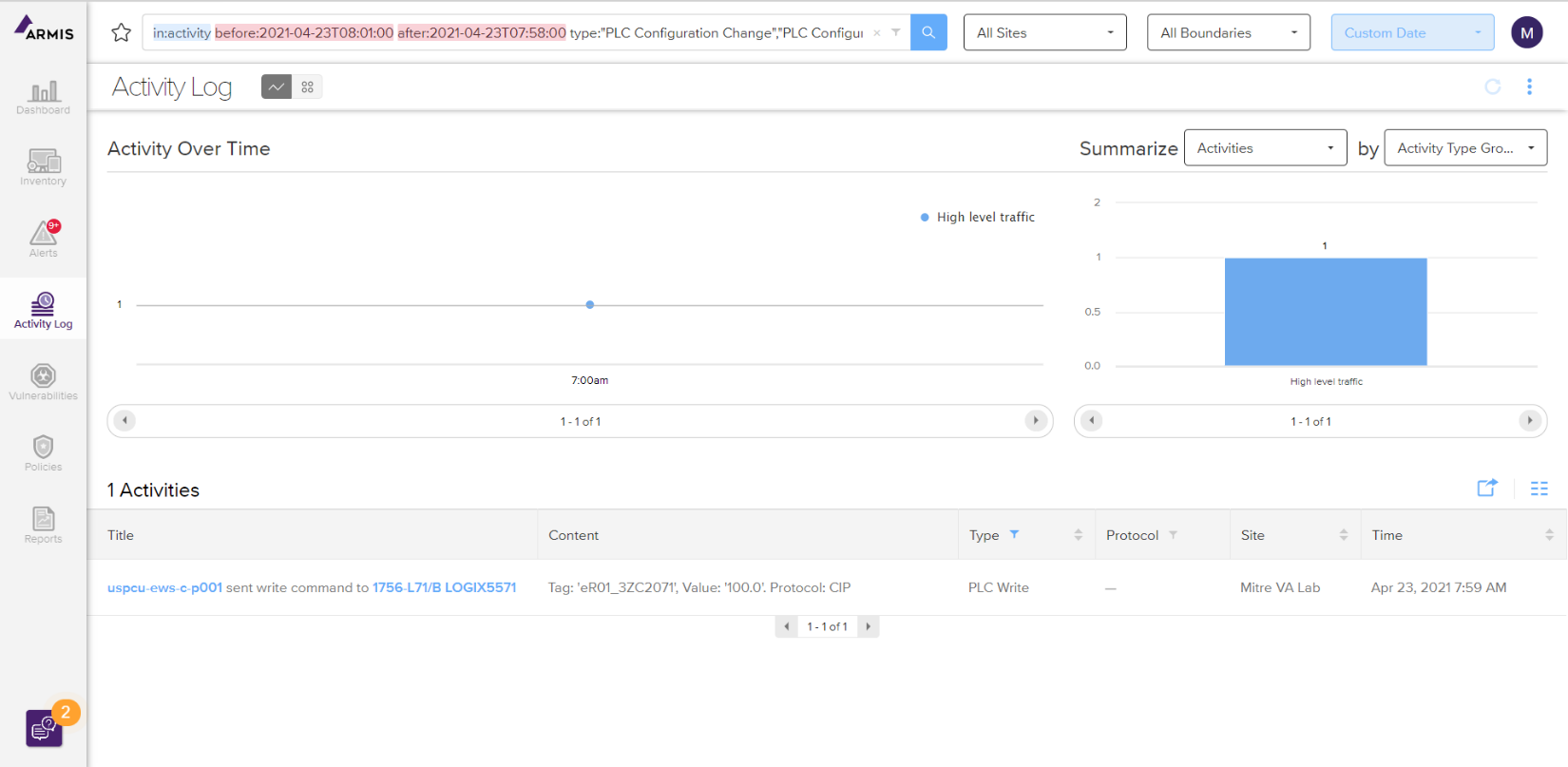The width and height of the screenshot is (1568, 767).
Task: Open the search filter funnel
Action: click(895, 32)
